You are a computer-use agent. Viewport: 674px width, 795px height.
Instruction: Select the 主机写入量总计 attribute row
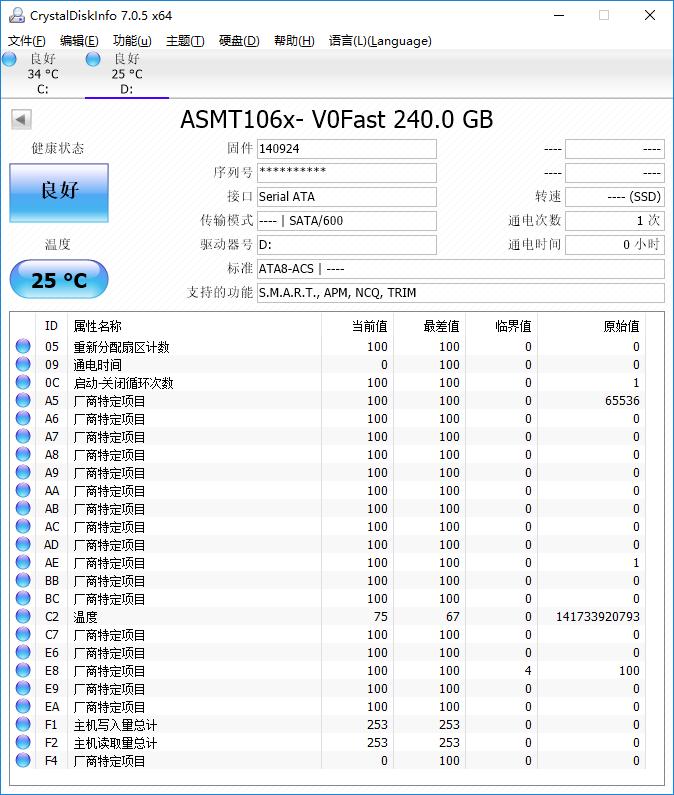(328, 725)
